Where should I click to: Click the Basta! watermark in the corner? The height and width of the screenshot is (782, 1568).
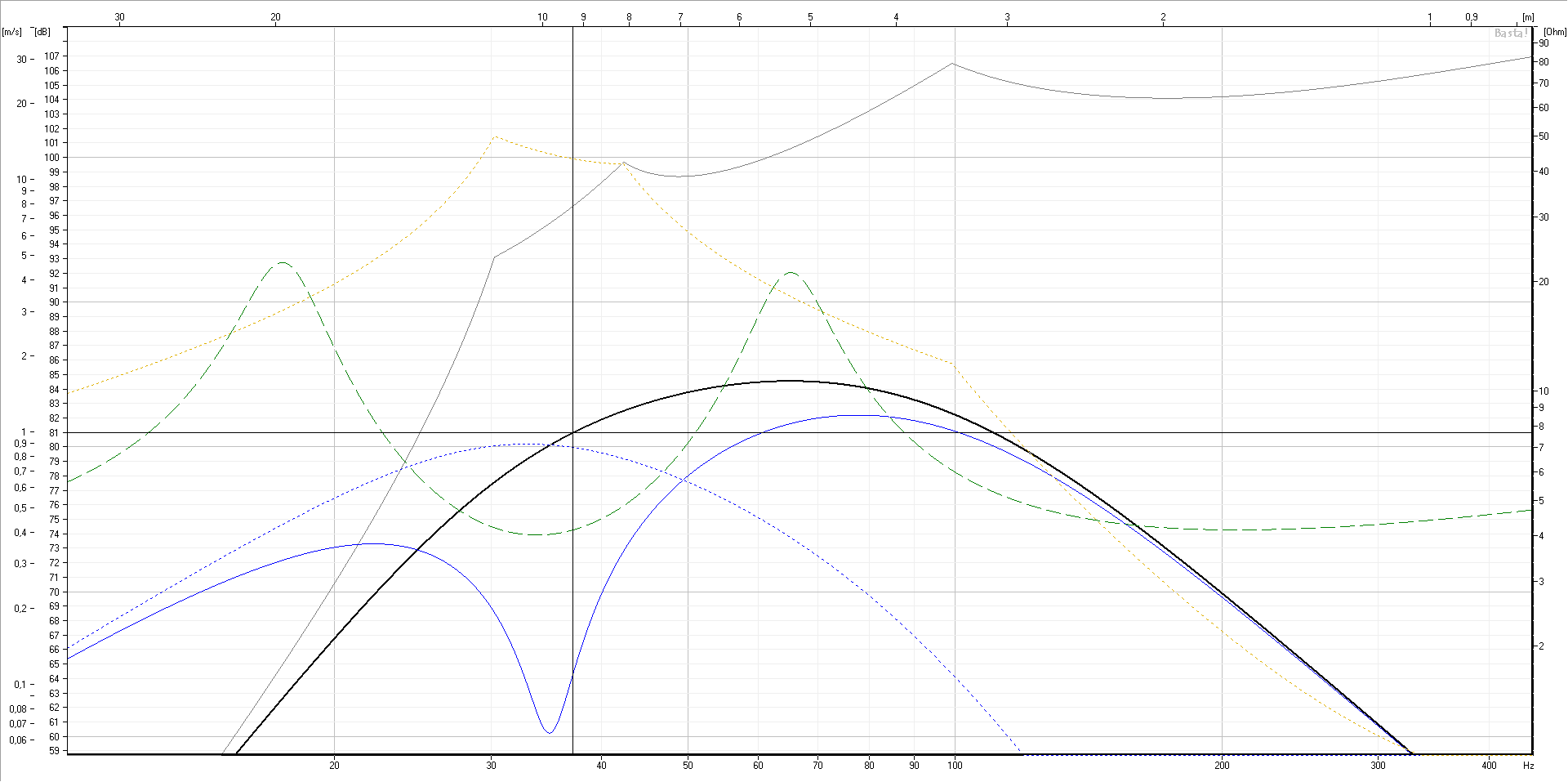[1510, 34]
